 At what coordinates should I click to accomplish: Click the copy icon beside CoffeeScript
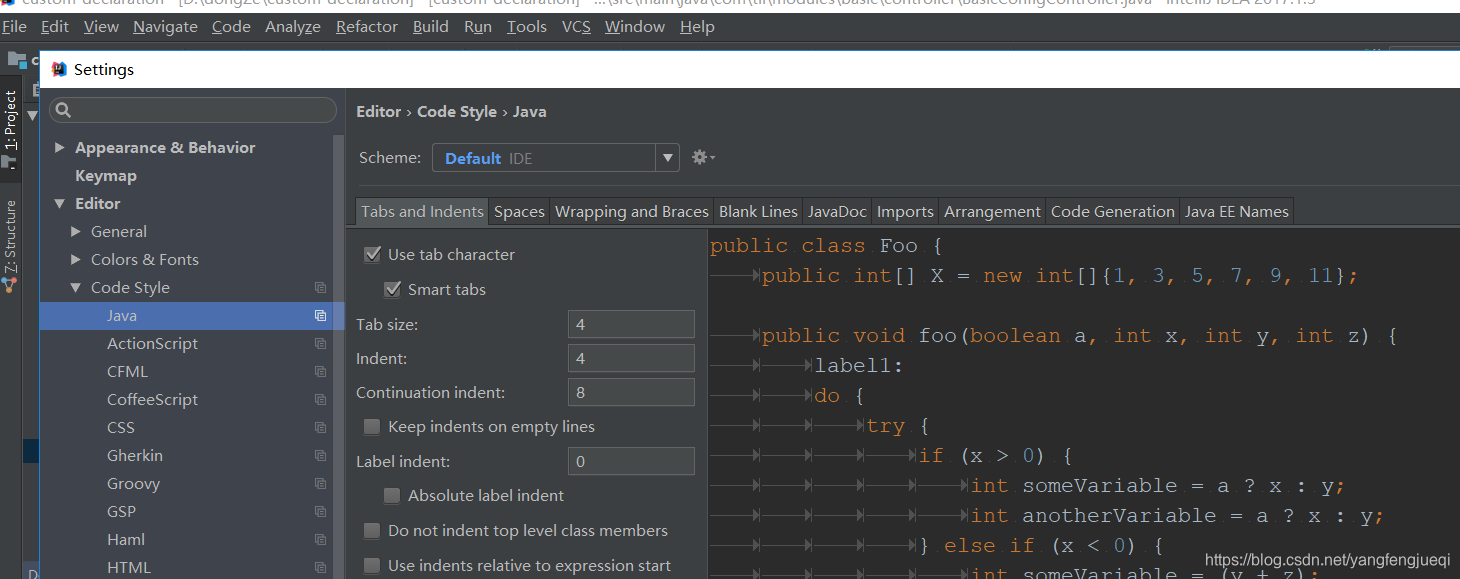(320, 400)
